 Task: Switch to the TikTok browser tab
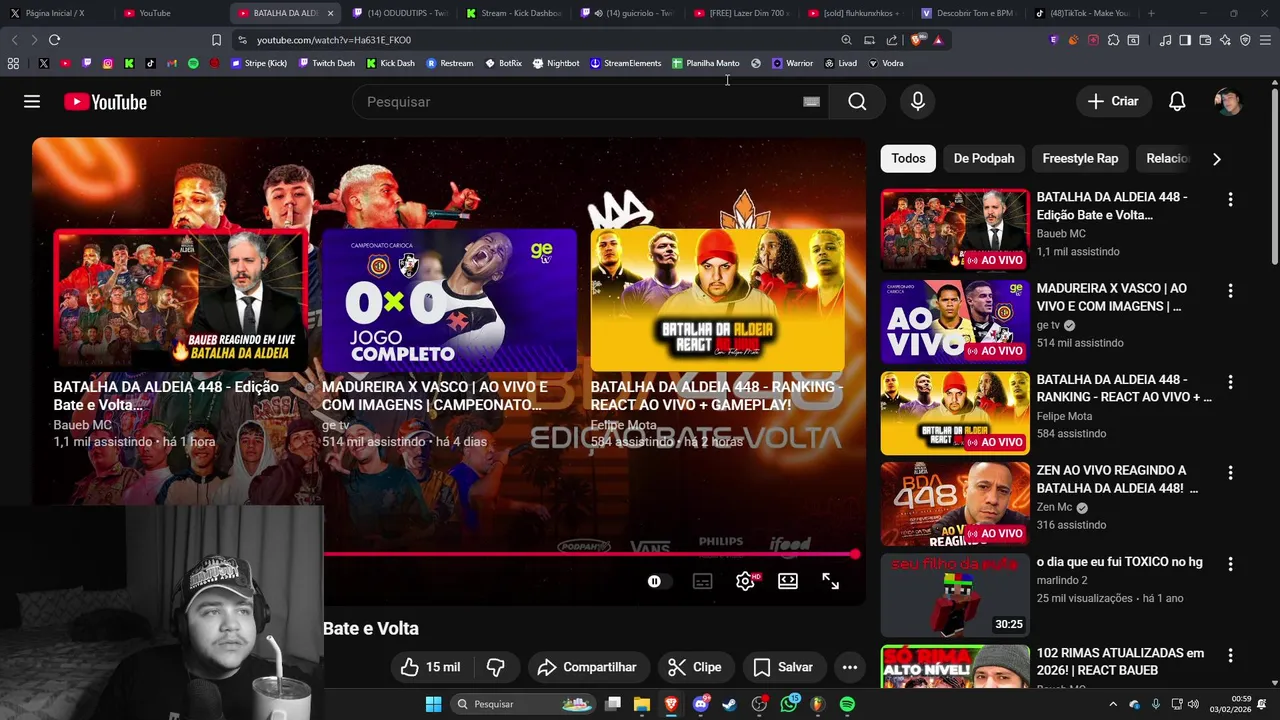pos(1082,13)
